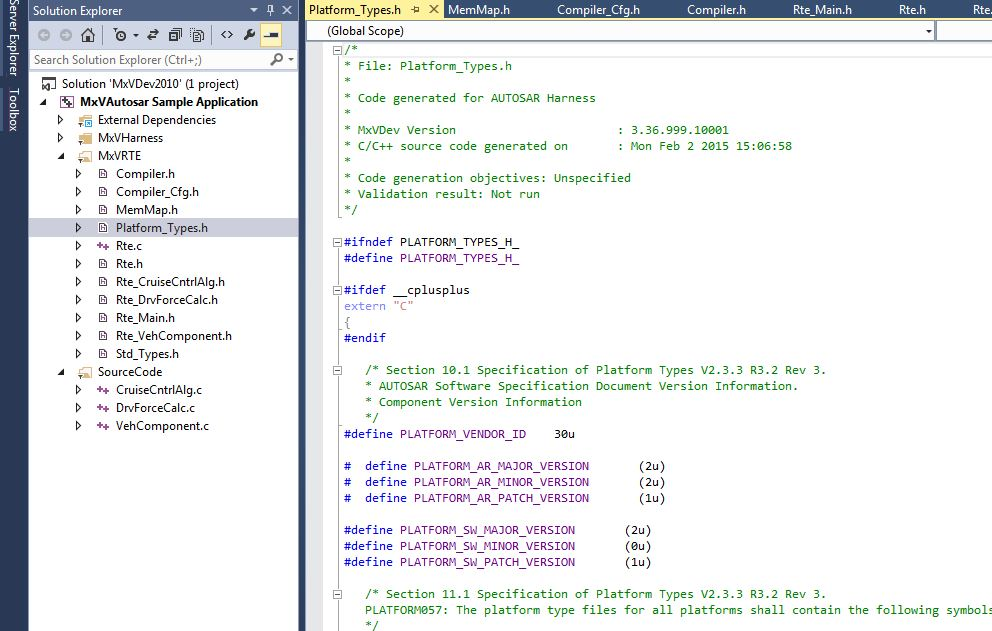The image size is (992, 631).
Task: Close the Solution Explorer panel
Action: click(x=287, y=10)
